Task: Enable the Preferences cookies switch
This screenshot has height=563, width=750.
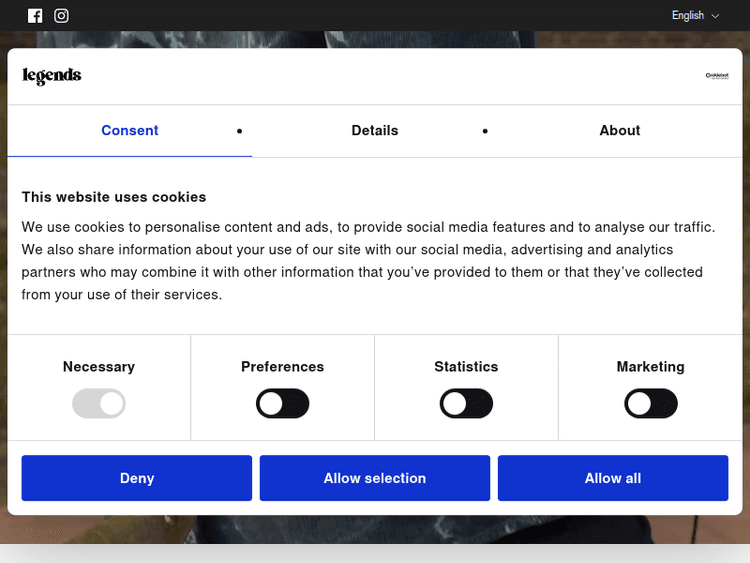Action: point(283,404)
